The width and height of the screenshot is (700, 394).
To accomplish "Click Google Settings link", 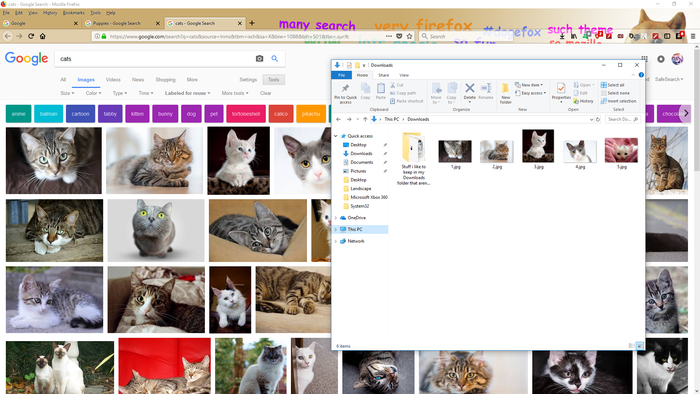I will (x=248, y=80).
